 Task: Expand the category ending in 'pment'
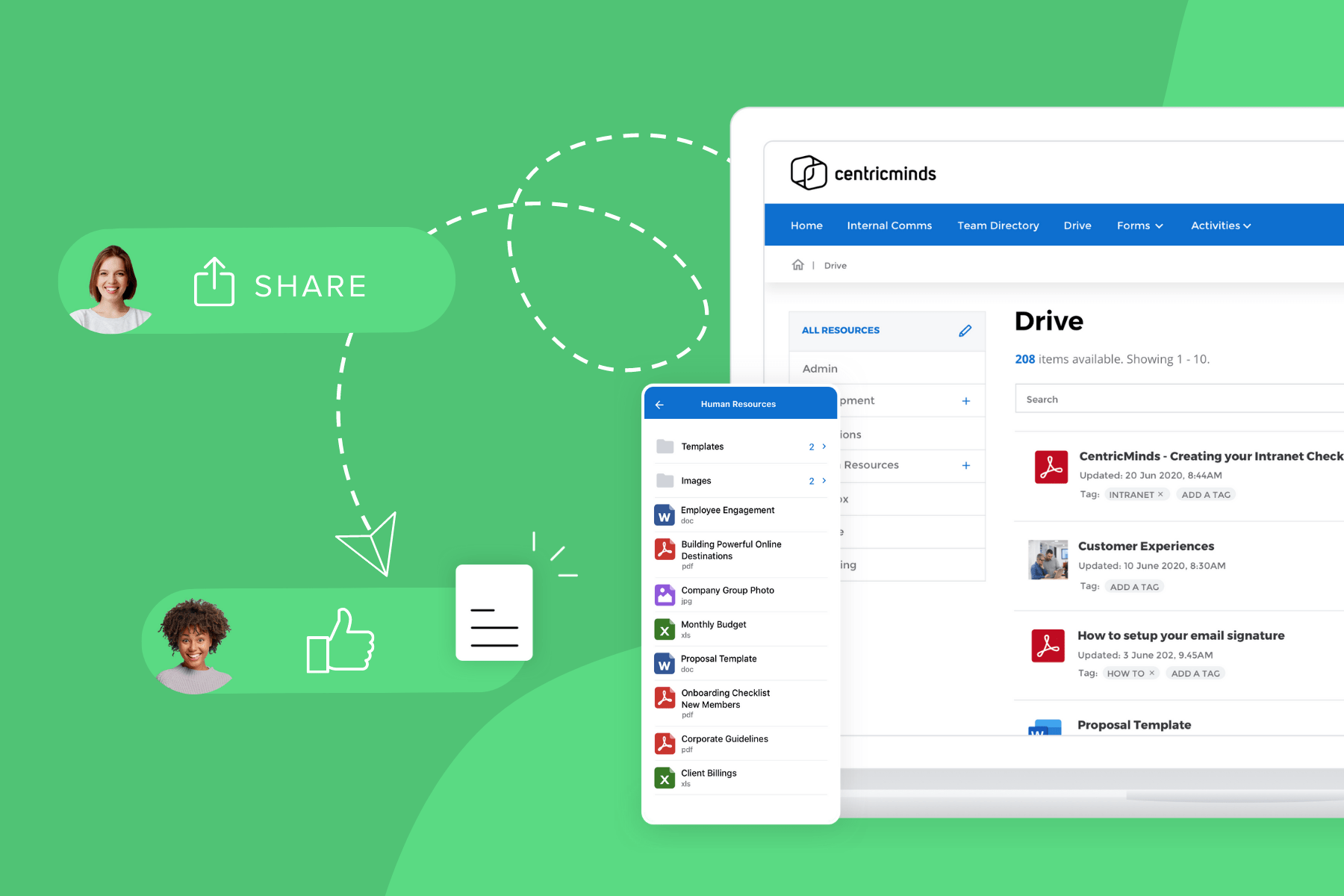pos(966,401)
